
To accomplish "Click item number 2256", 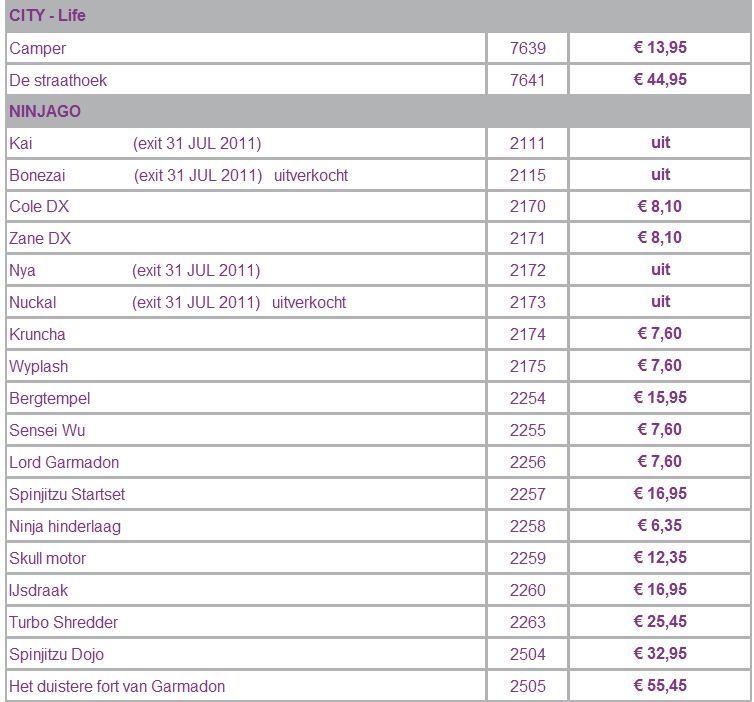I will pyautogui.click(x=528, y=462).
